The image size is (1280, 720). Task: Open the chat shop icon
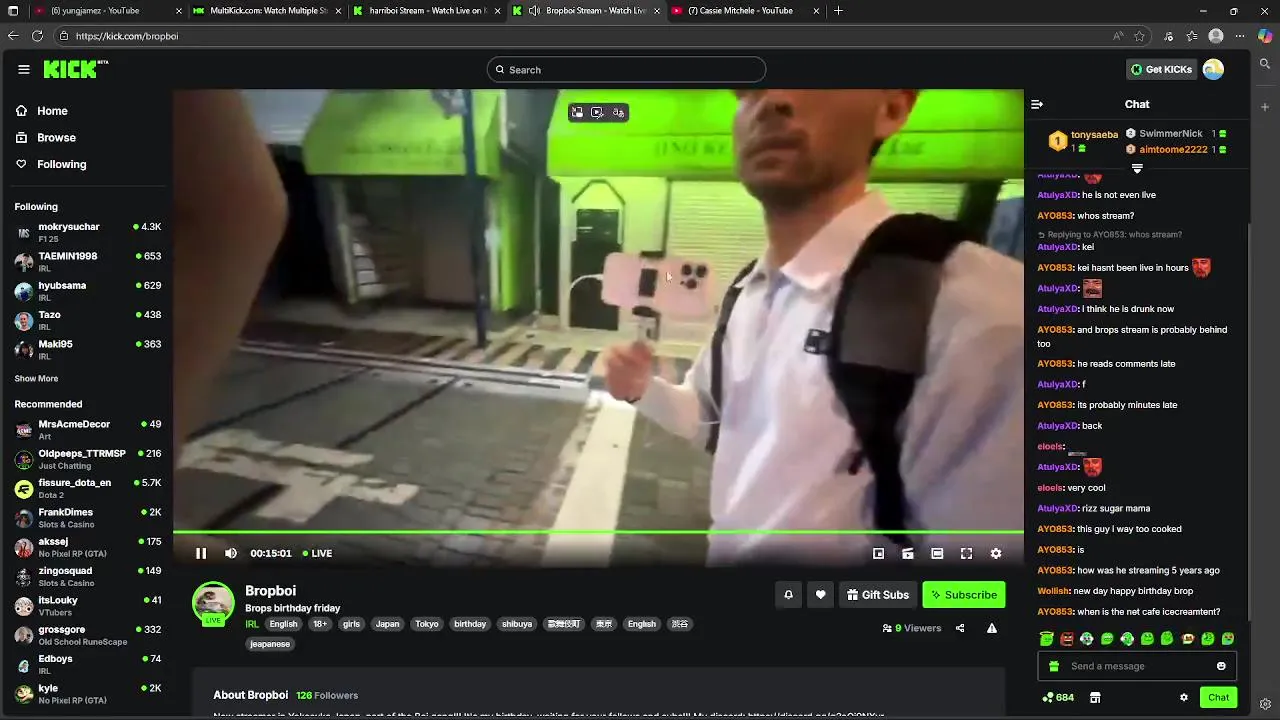[x=1095, y=697]
